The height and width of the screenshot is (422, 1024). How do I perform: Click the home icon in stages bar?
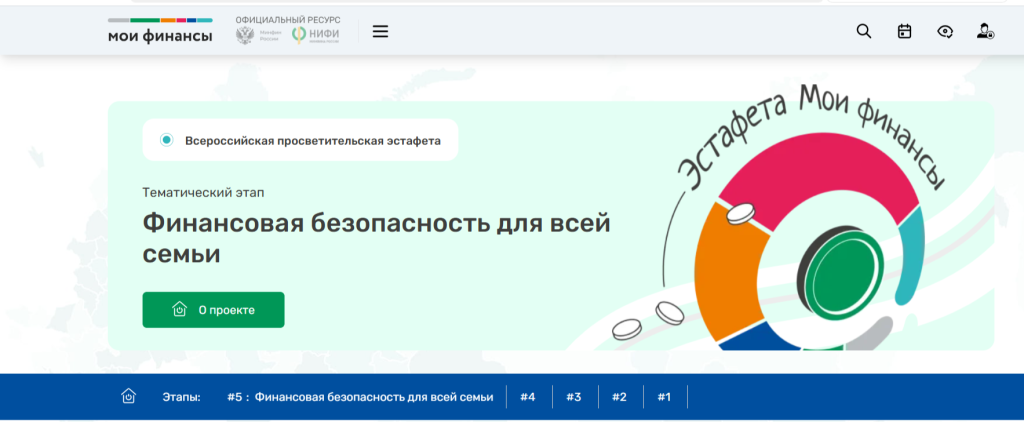(129, 396)
